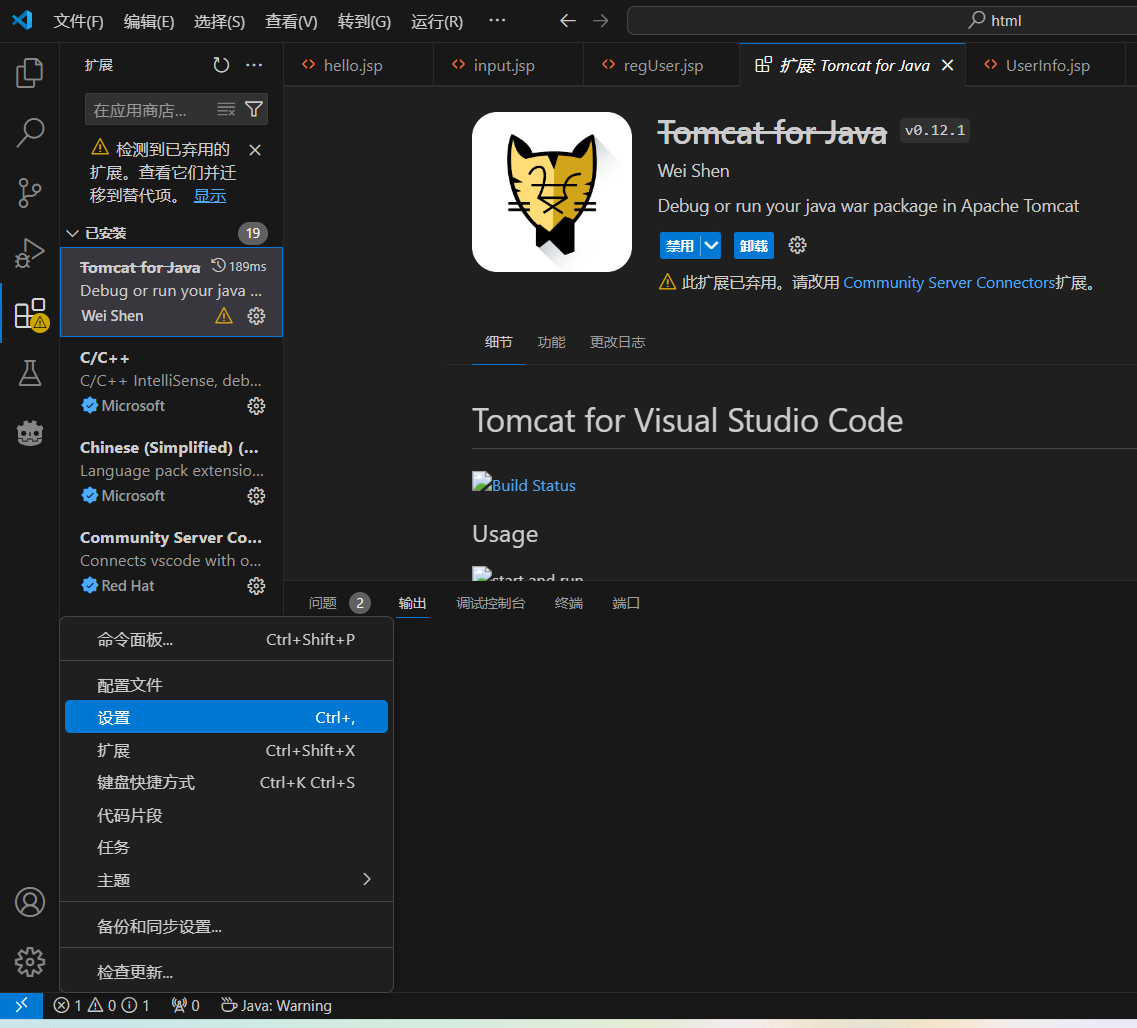This screenshot has height=1028, width=1137.
Task: Click the VS Code logo icon
Action: [x=22, y=20]
